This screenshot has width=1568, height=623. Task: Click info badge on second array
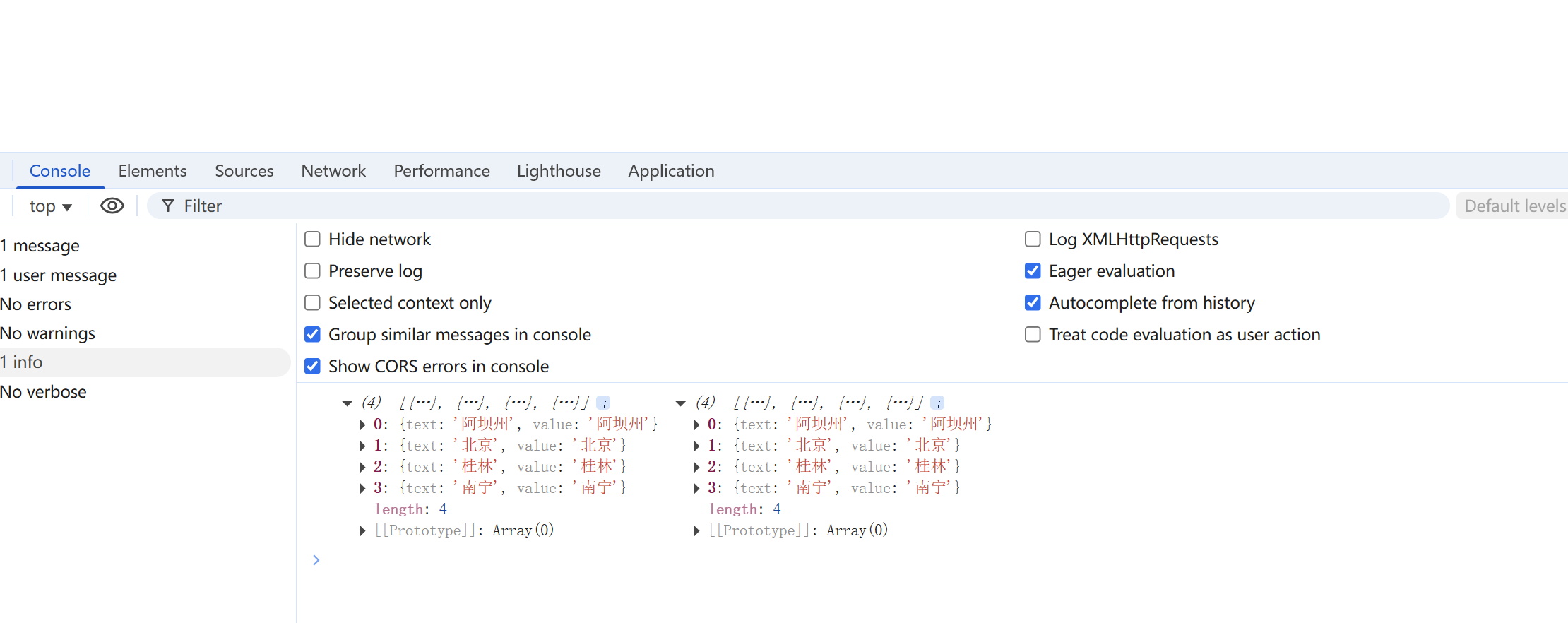tap(937, 403)
